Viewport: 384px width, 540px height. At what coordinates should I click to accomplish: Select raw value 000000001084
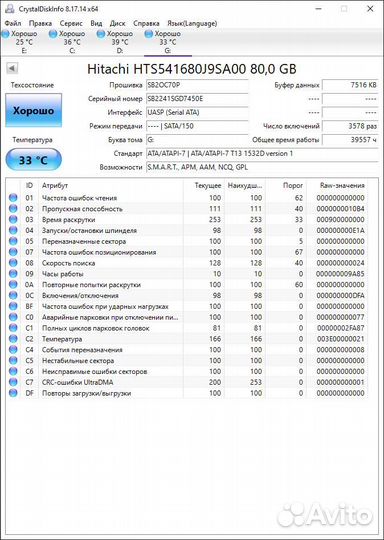340,209
